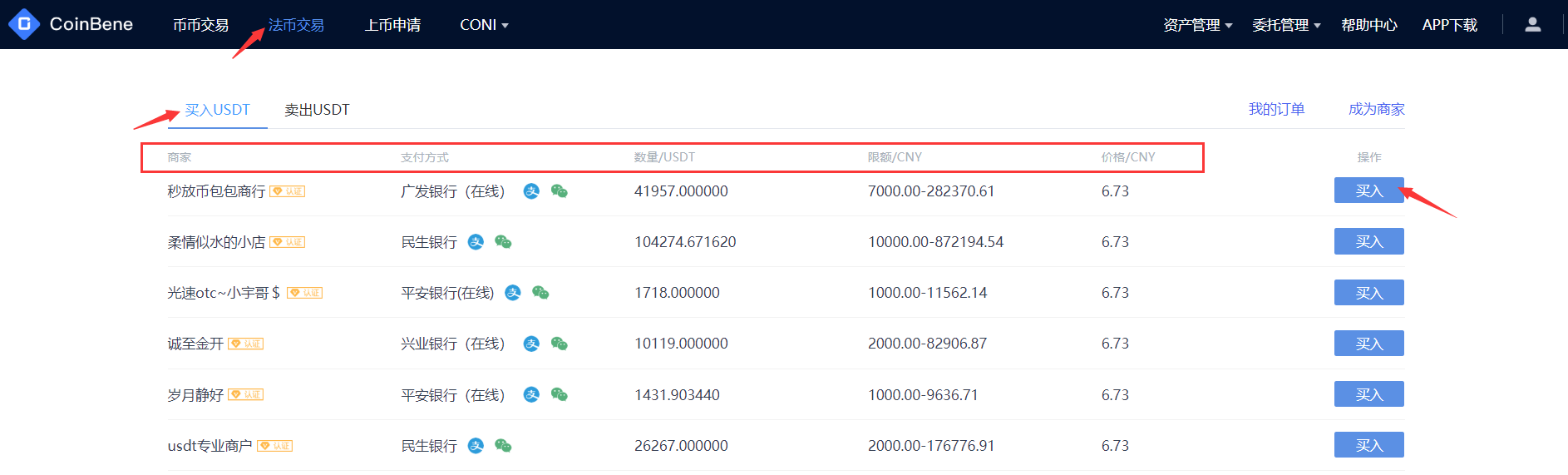Open the user account profile icon
The width and height of the screenshot is (1568, 475).
tap(1533, 25)
